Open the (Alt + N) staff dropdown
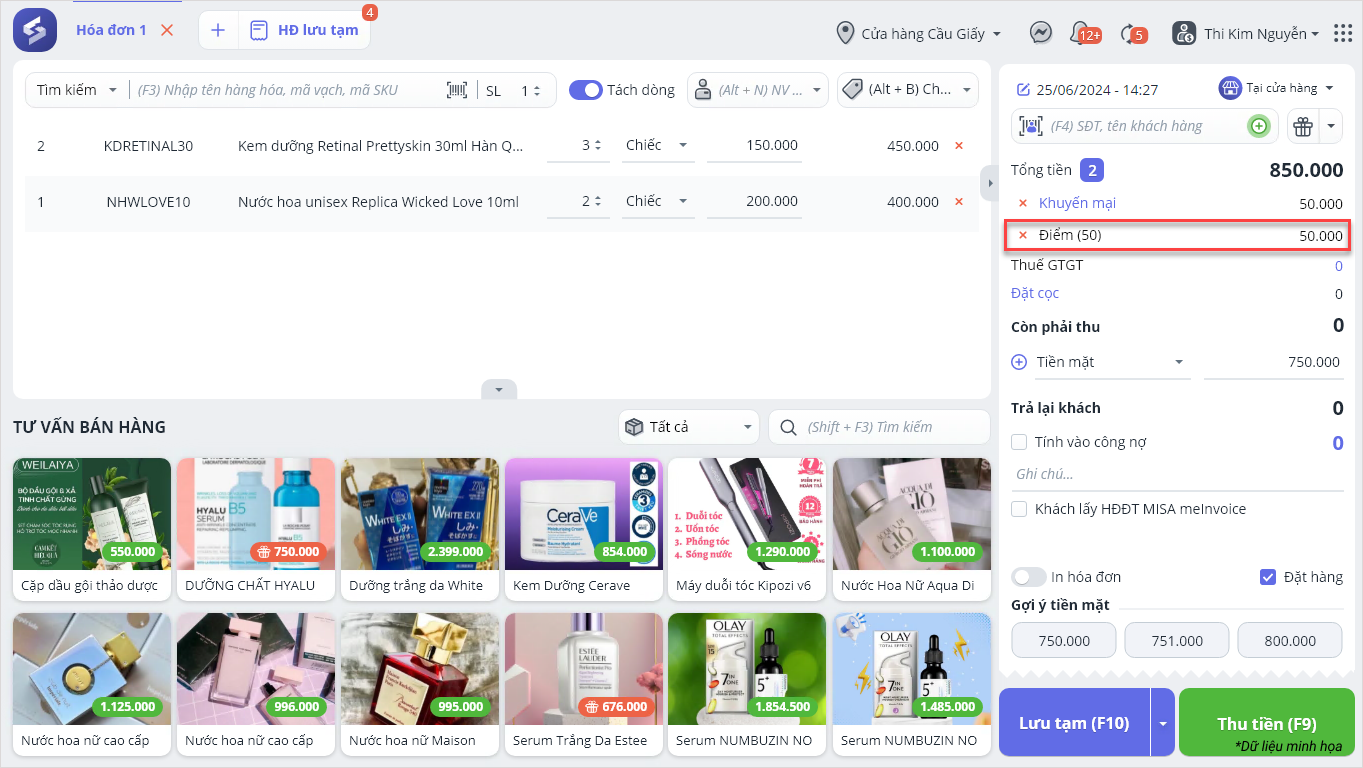 pos(758,90)
